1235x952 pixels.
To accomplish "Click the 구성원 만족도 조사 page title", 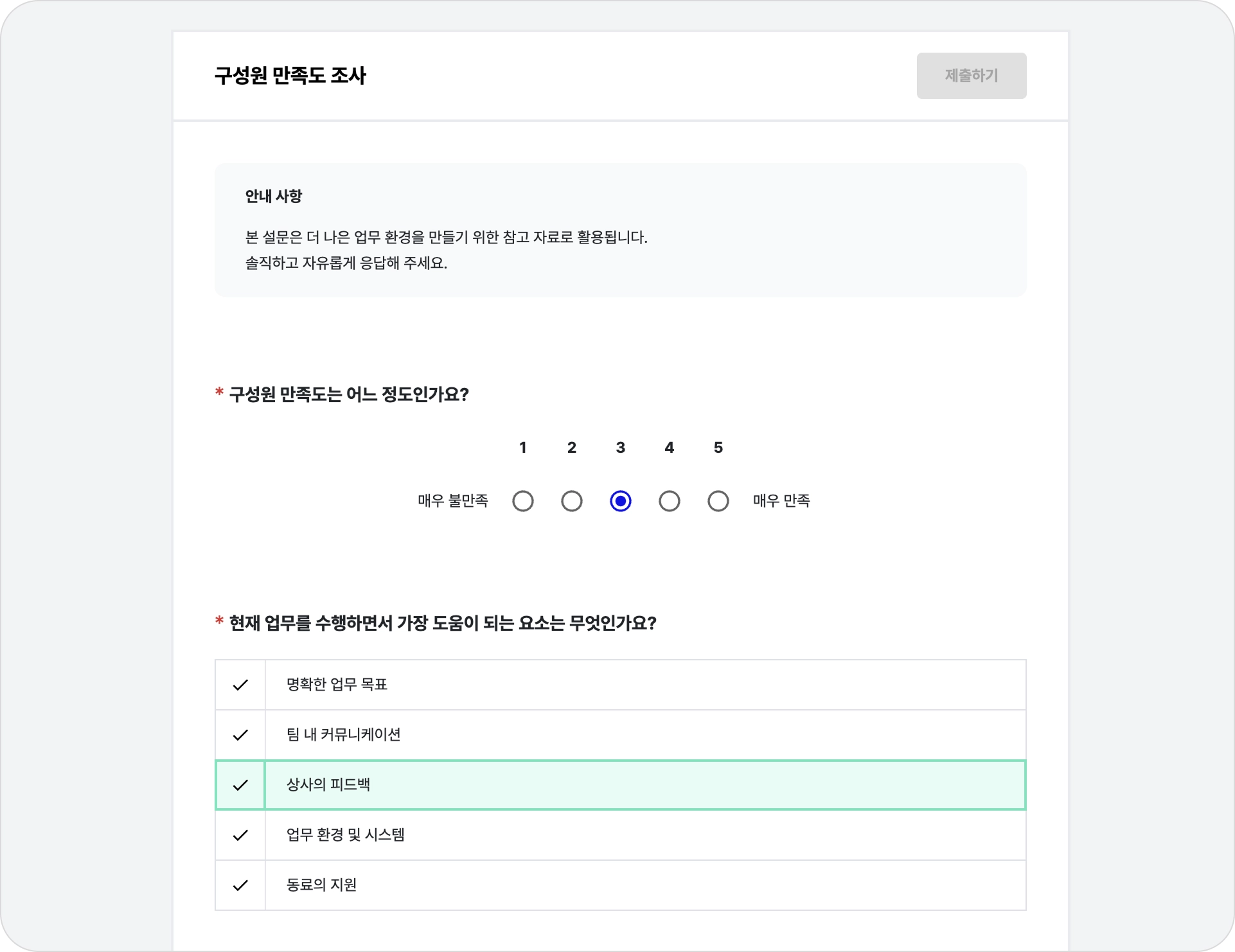I will pos(290,76).
